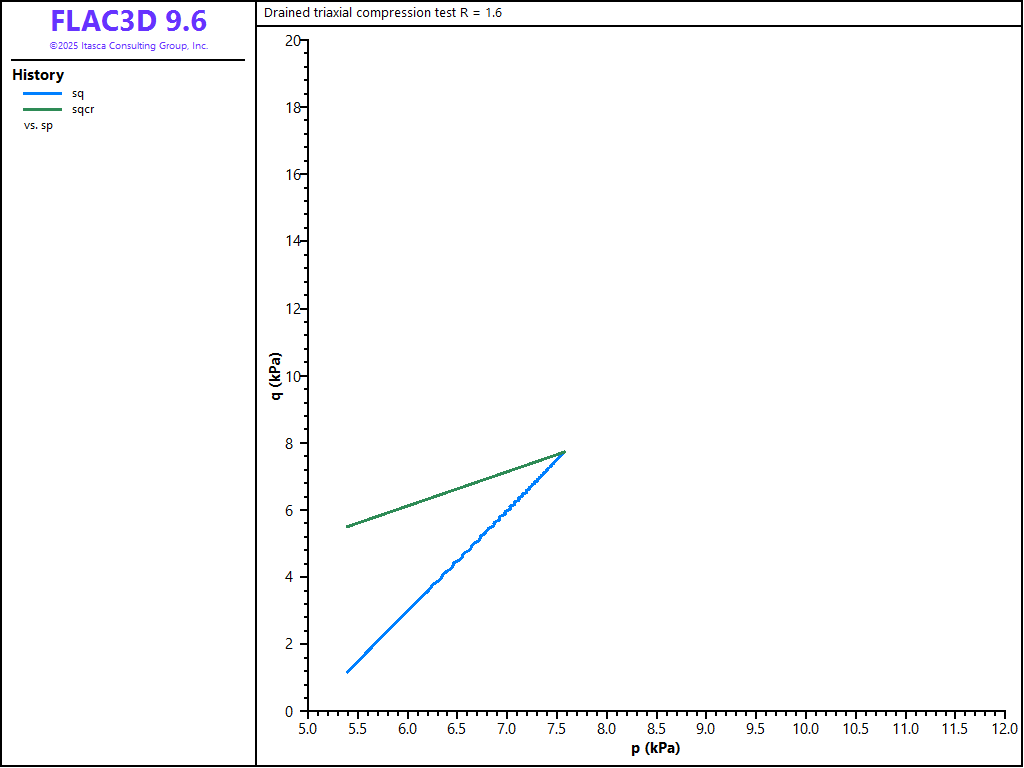
Task: Click the plot title 'Drained triaxial compression test'
Action: pos(383,13)
